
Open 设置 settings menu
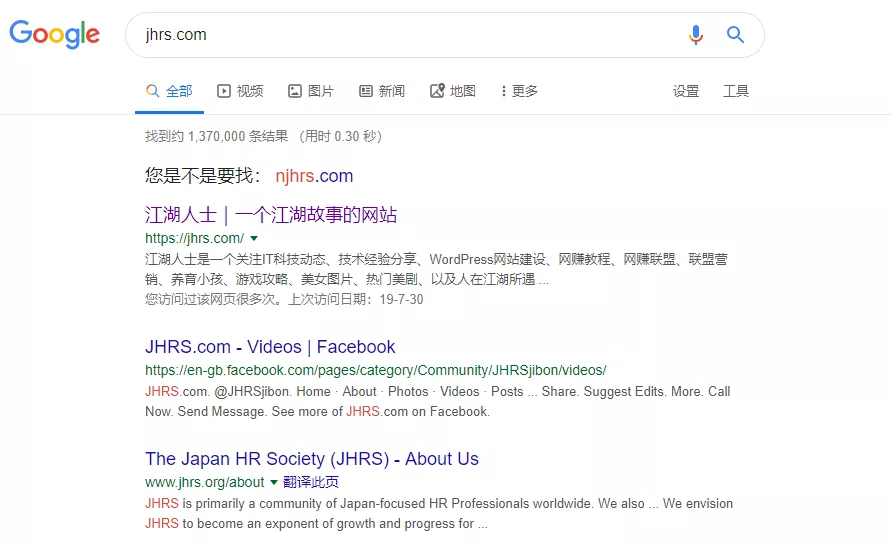tap(685, 91)
